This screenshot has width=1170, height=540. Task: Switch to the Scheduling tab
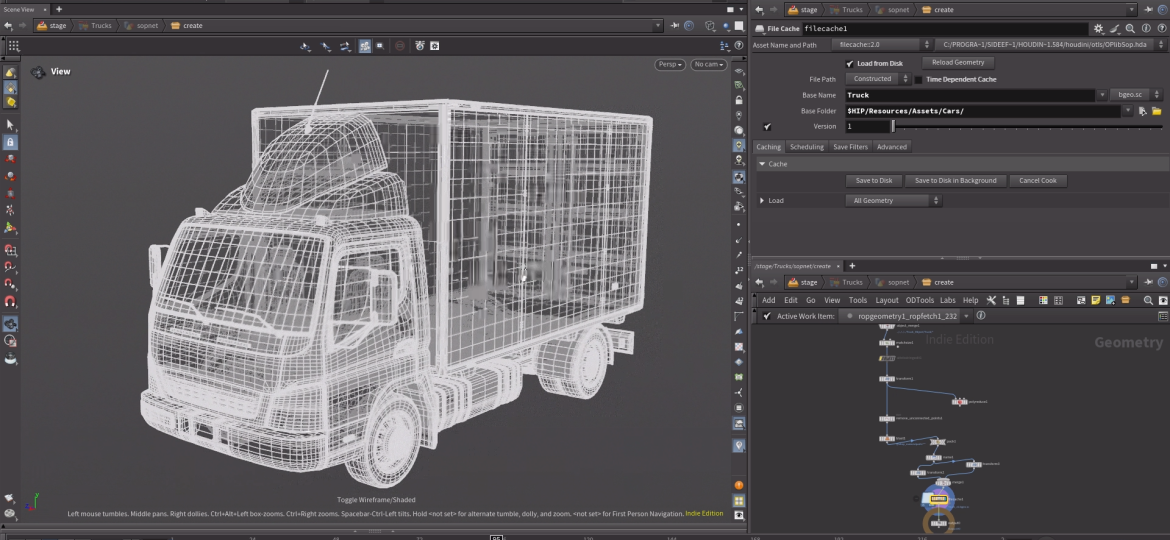pyautogui.click(x=807, y=147)
